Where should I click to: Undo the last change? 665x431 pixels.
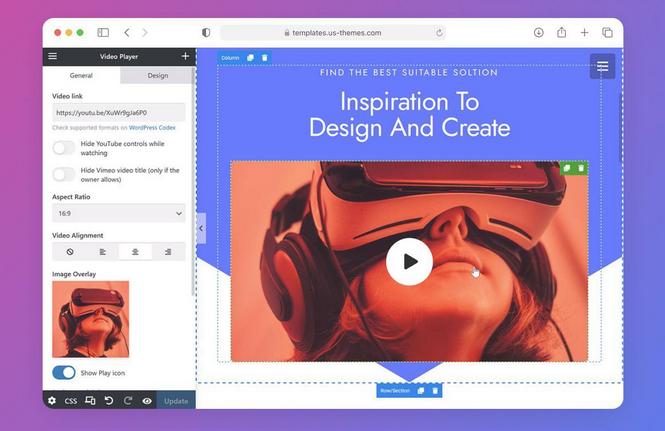[109, 400]
